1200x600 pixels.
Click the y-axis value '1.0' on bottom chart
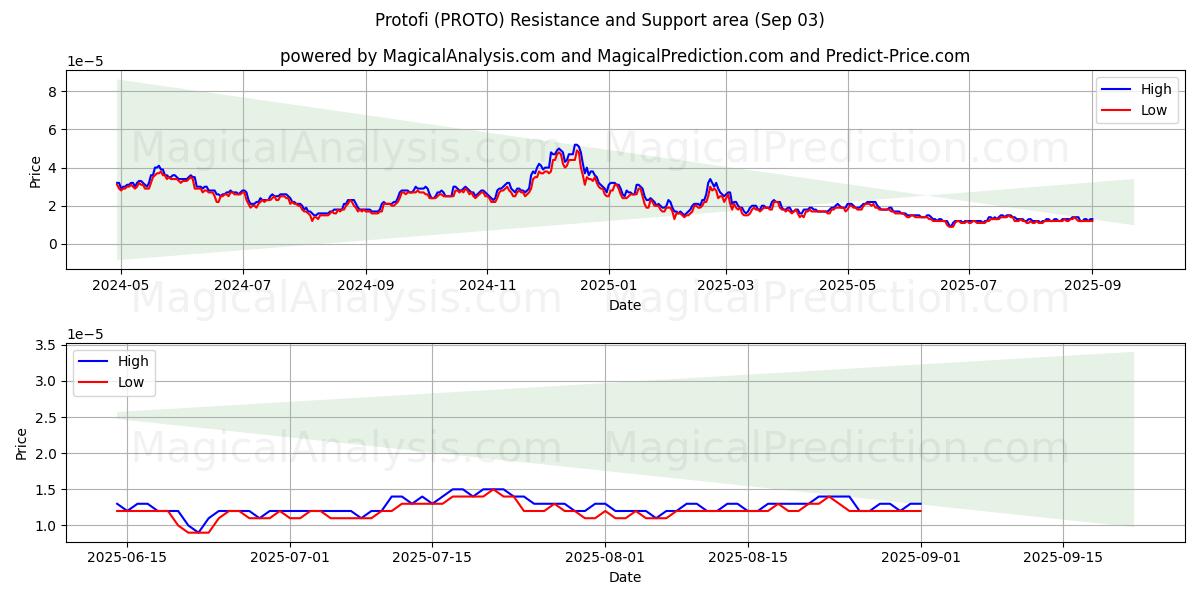[x=47, y=526]
